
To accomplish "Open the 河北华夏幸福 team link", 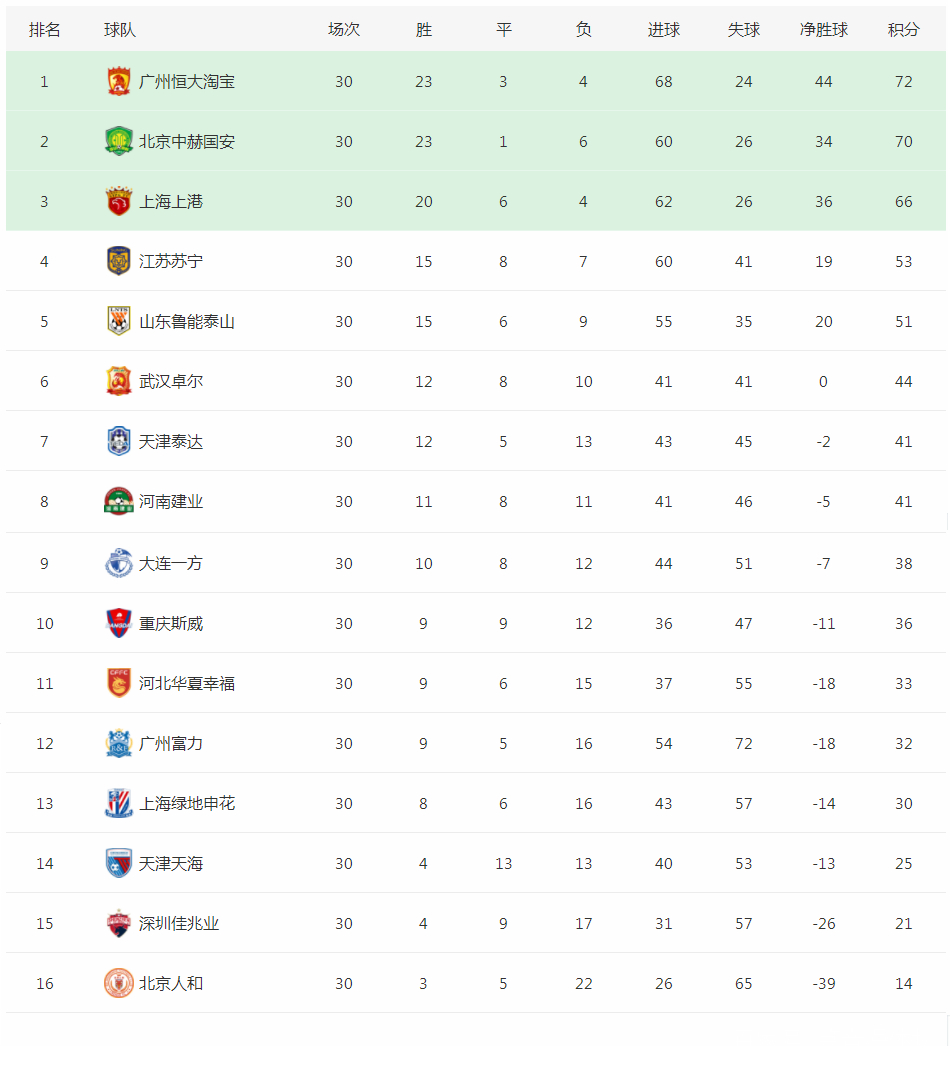I will pyautogui.click(x=187, y=683).
